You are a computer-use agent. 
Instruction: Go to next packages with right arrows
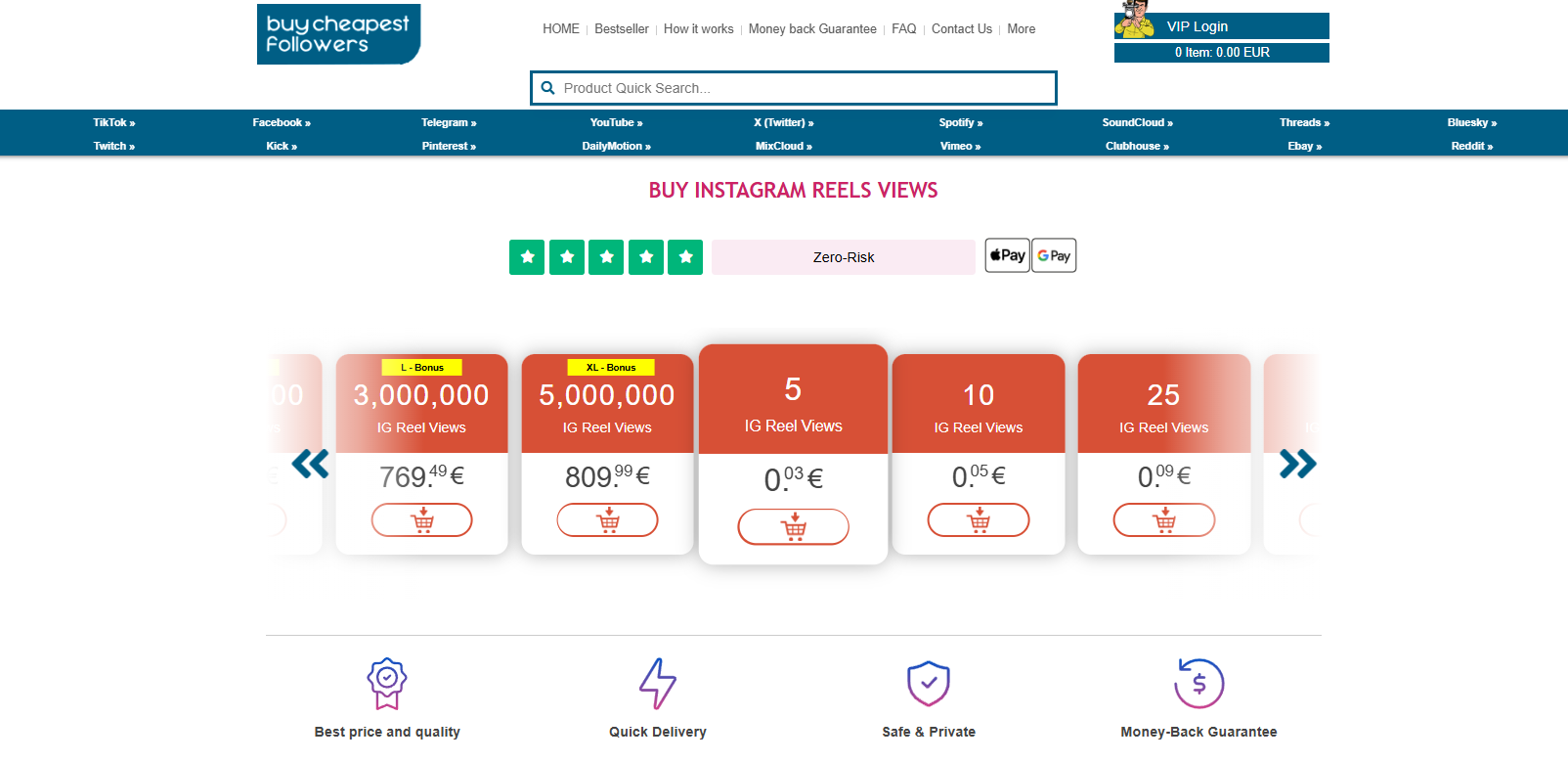coord(1298,464)
